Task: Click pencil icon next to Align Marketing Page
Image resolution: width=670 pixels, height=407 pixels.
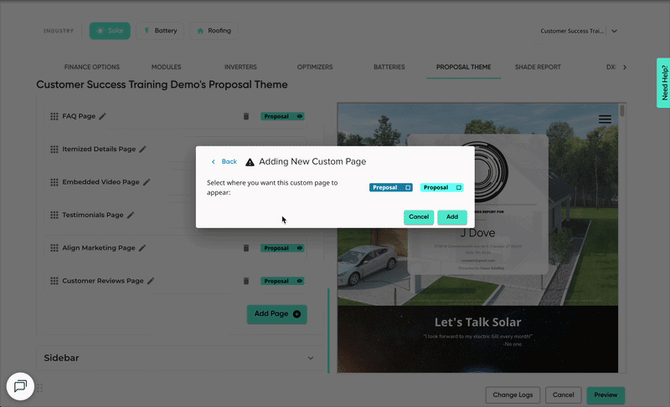Action: pyautogui.click(x=142, y=248)
